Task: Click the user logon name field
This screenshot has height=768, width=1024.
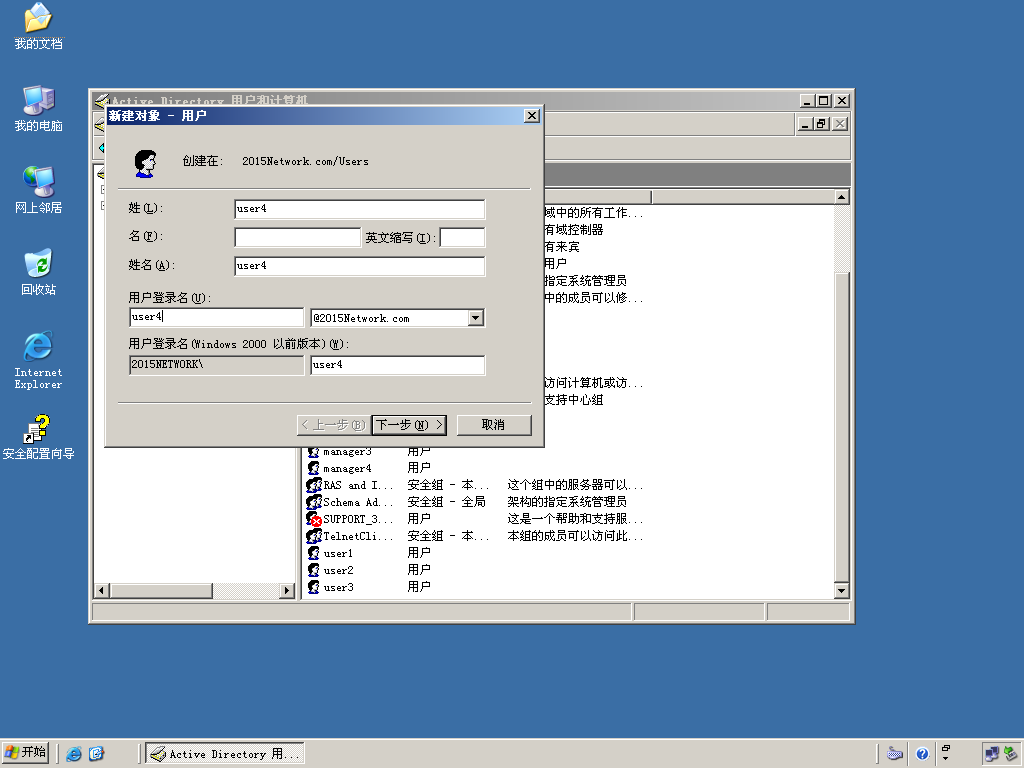Action: pos(216,317)
